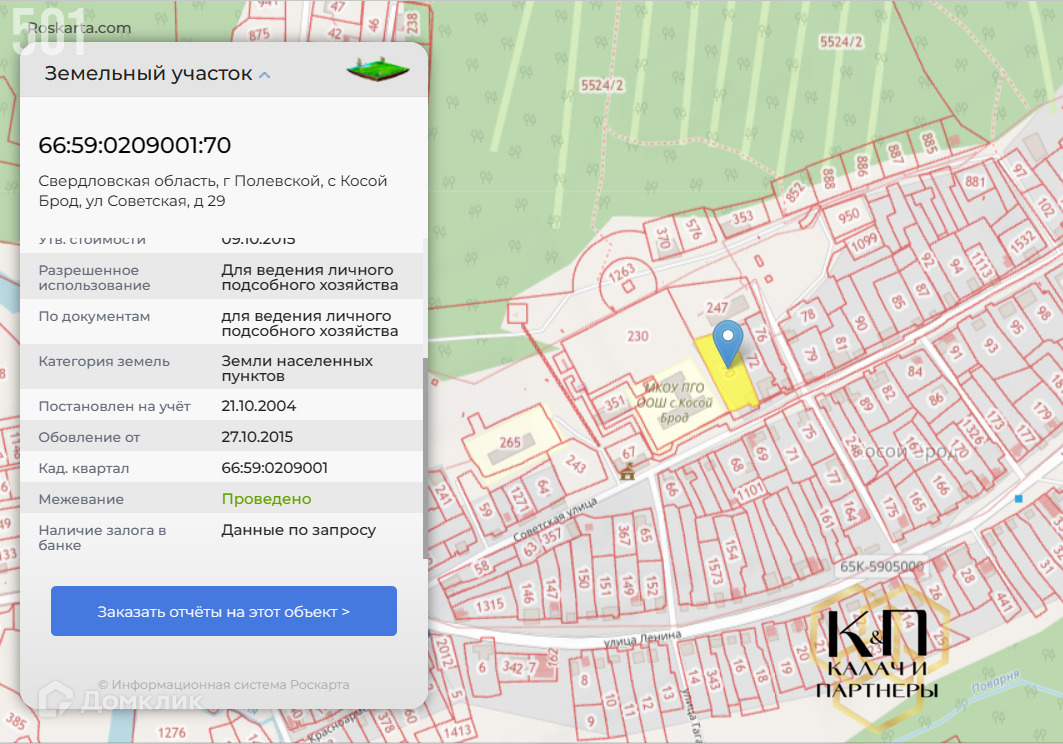This screenshot has height=744, width=1063.
Task: Click the МКОУ ПГО ООШ с.Косой Брод label
Action: (675, 402)
